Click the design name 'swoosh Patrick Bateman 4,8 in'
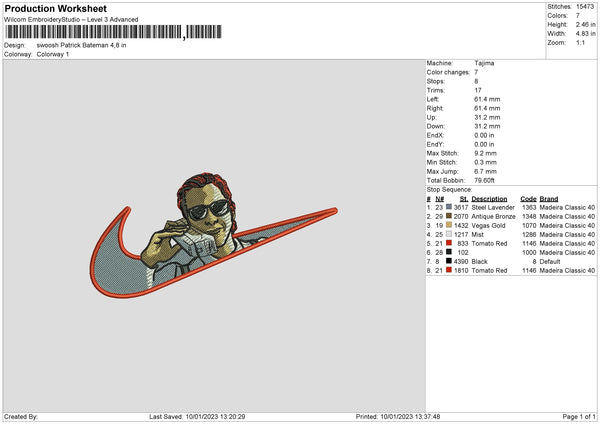Viewport: 600px width, 424px height. tap(82, 45)
